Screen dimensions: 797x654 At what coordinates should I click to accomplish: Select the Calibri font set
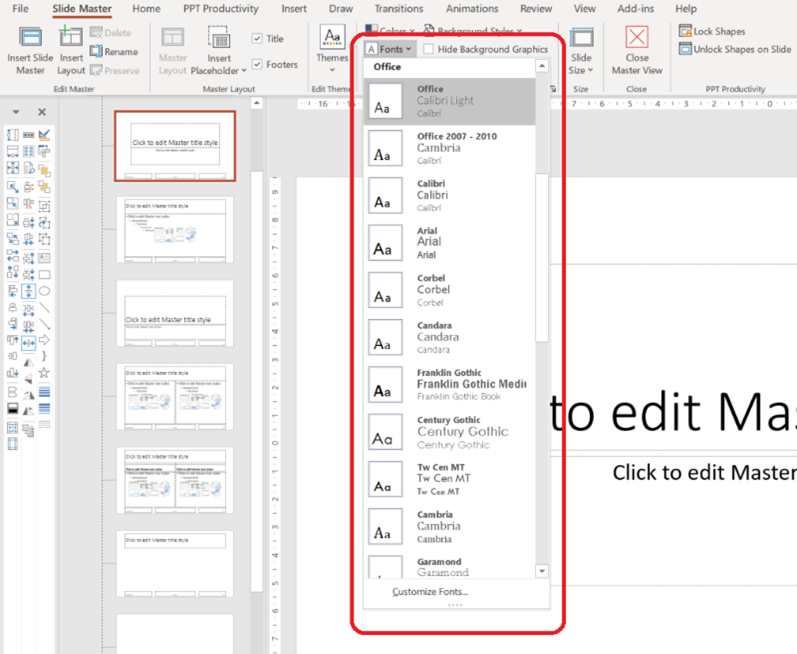pos(449,196)
